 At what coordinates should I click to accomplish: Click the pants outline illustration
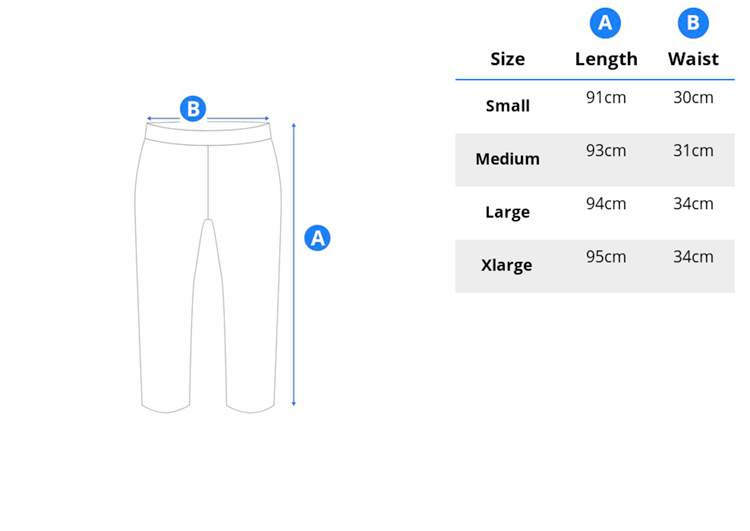click(207, 270)
